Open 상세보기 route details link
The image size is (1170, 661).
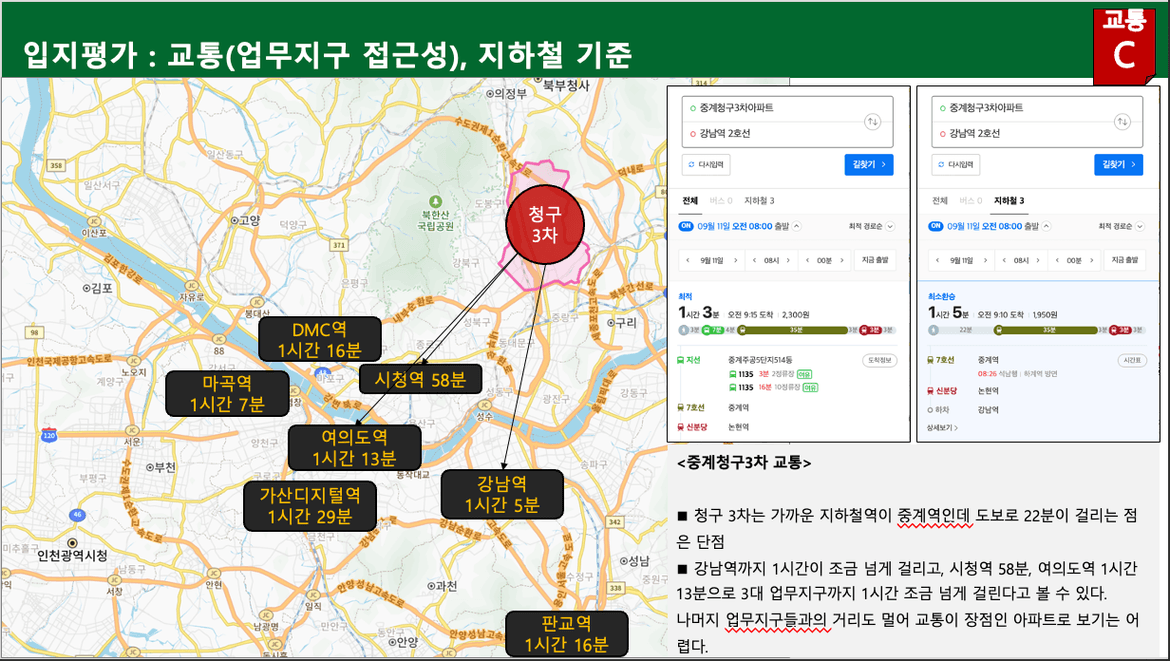tap(942, 428)
